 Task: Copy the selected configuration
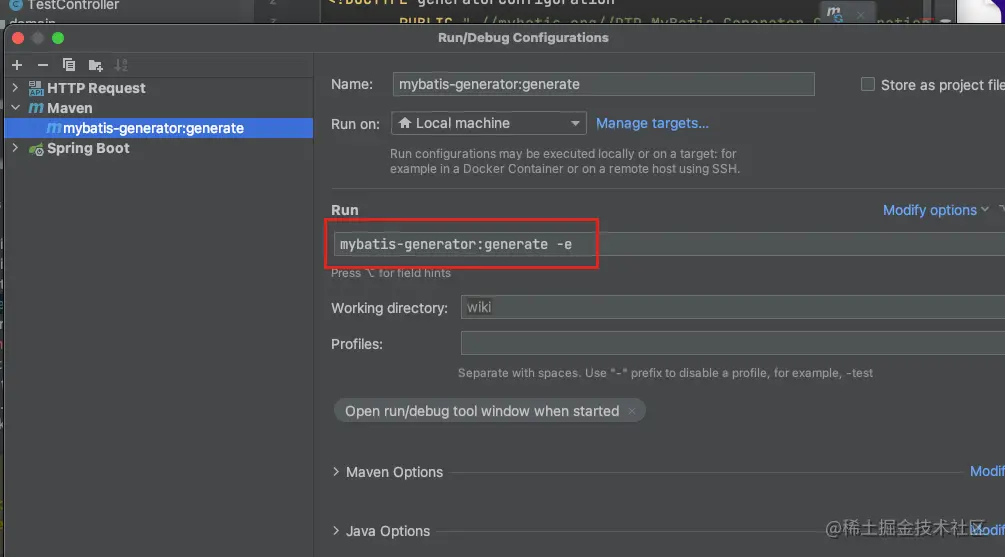[69, 65]
